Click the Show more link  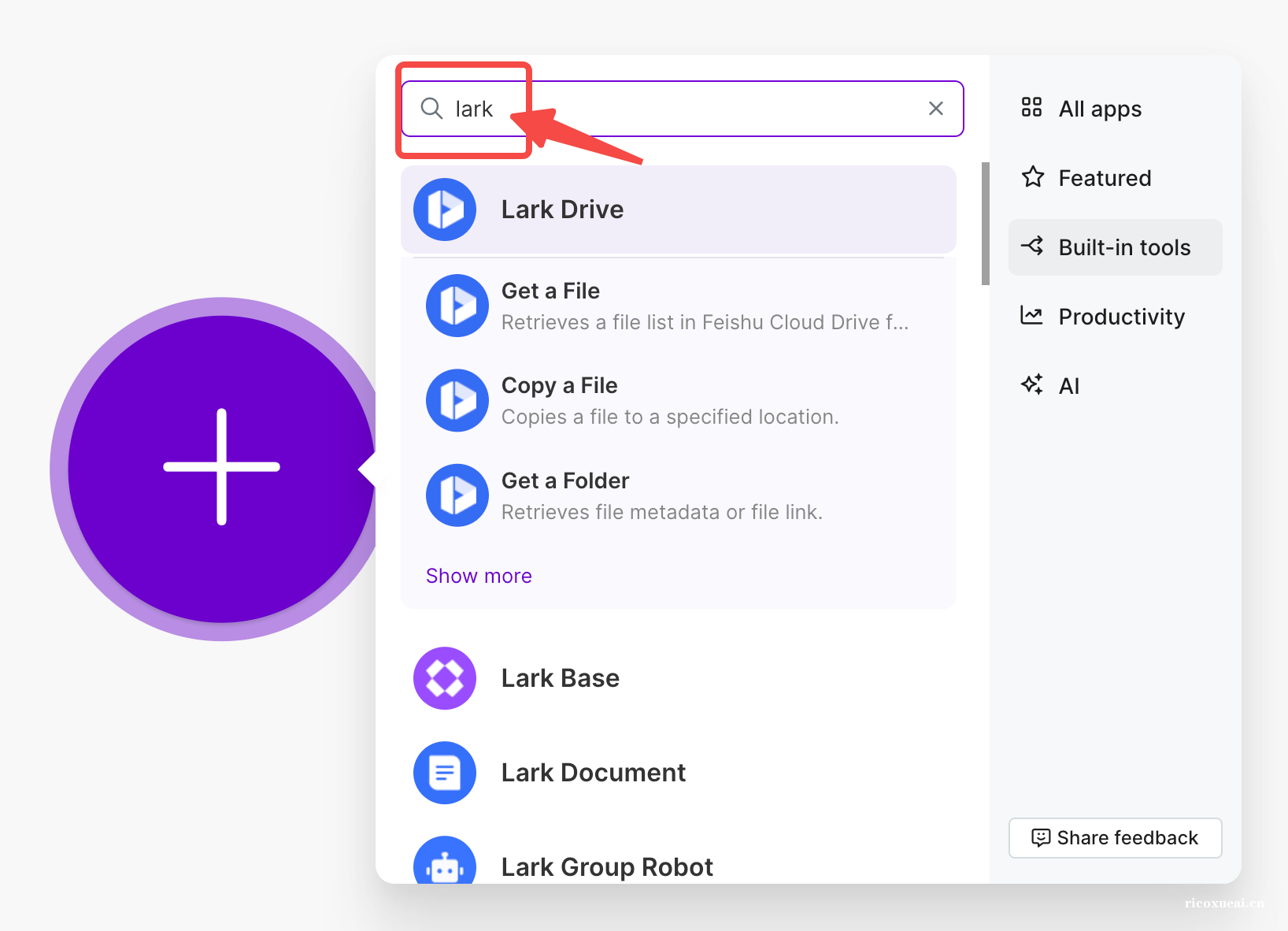click(479, 576)
